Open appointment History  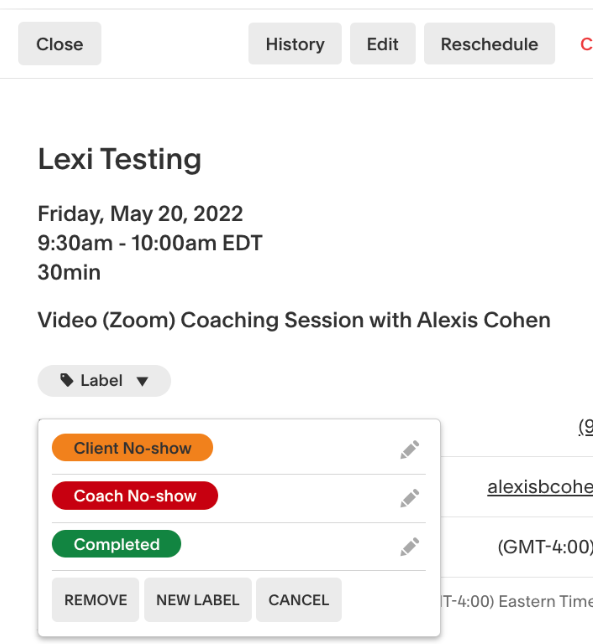[x=295, y=44]
